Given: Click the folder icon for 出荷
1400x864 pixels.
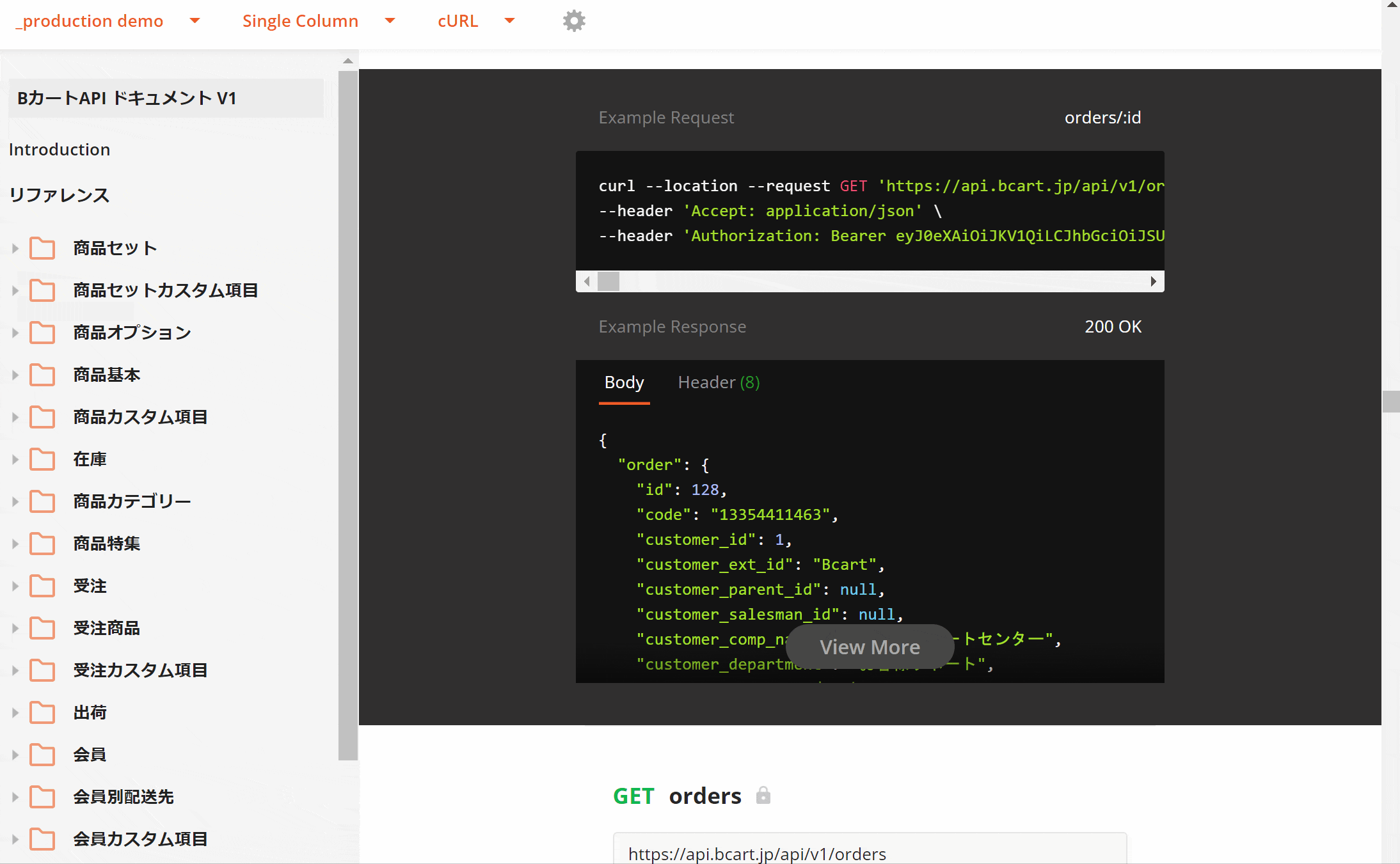Looking at the screenshot, I should (42, 712).
